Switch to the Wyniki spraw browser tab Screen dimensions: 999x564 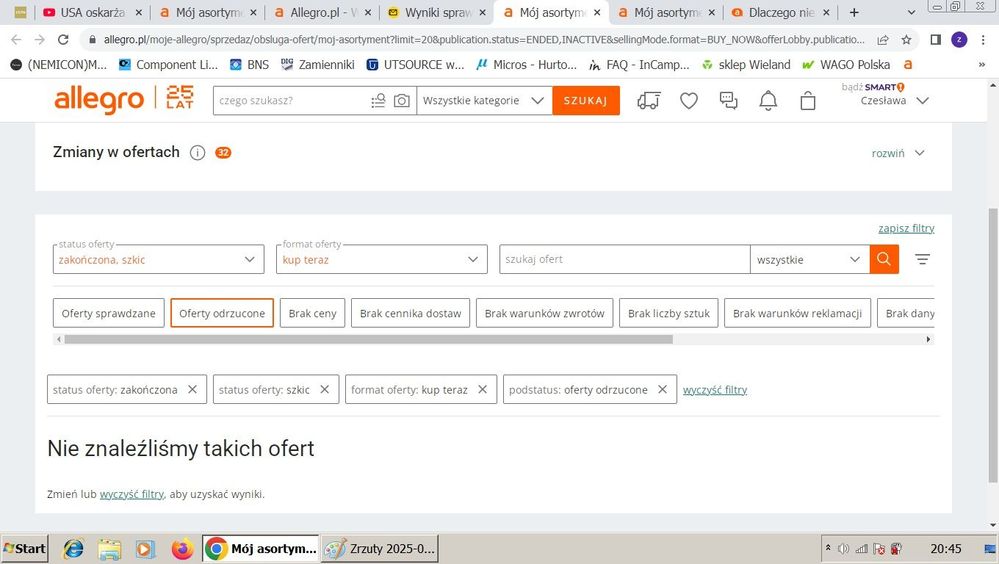[436, 13]
